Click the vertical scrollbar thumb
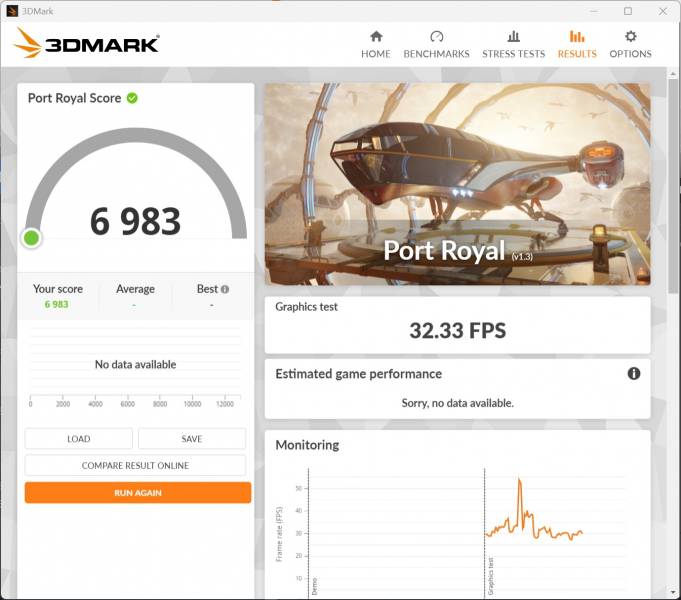Viewport: 681px width, 600px height. click(673, 187)
